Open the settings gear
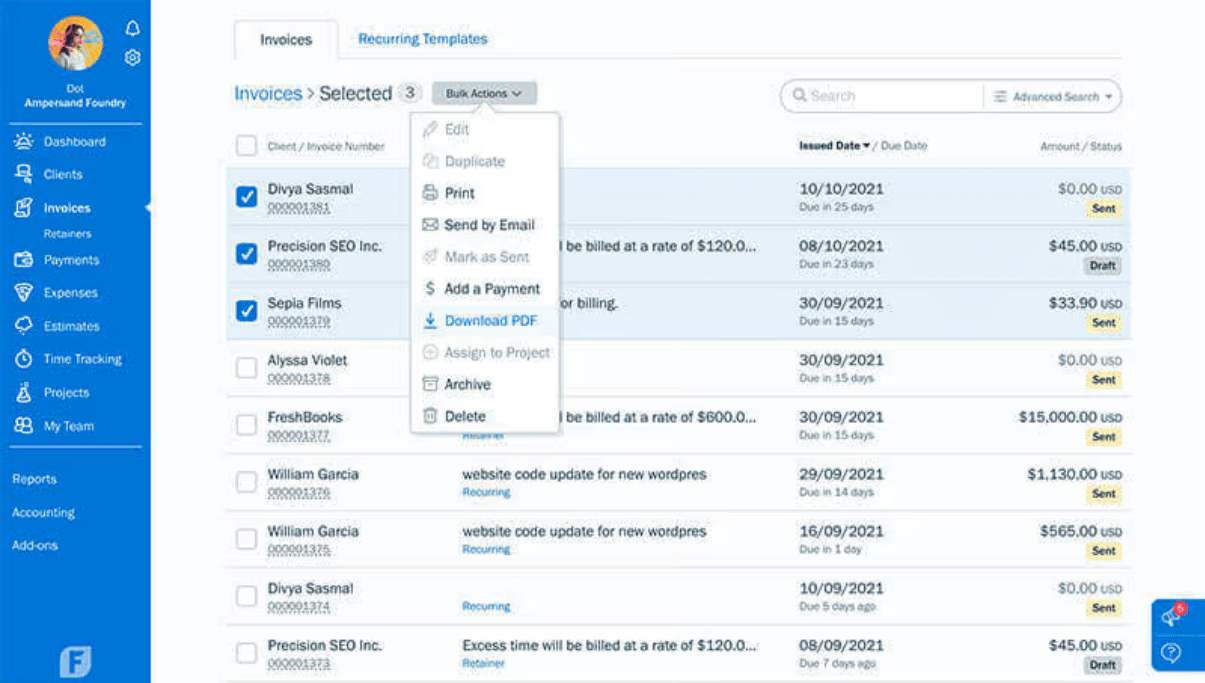This screenshot has height=683, width=1205. (x=132, y=58)
